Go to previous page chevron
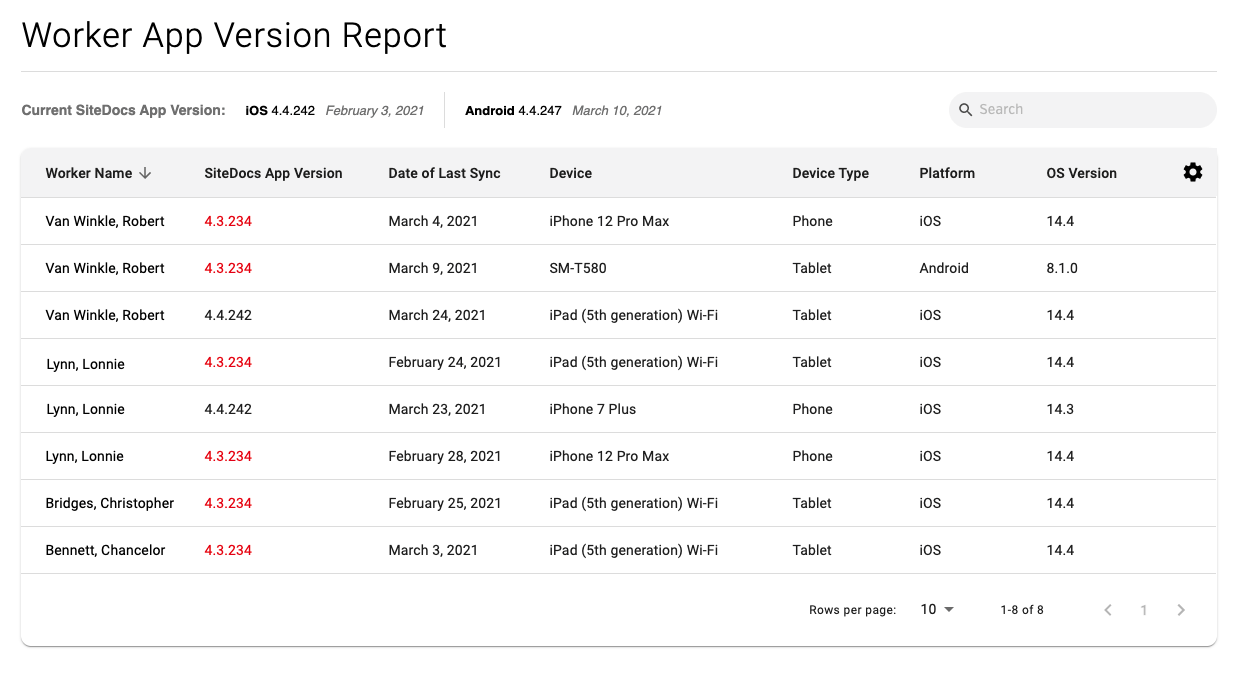This screenshot has width=1237, height=675. pos(1107,610)
